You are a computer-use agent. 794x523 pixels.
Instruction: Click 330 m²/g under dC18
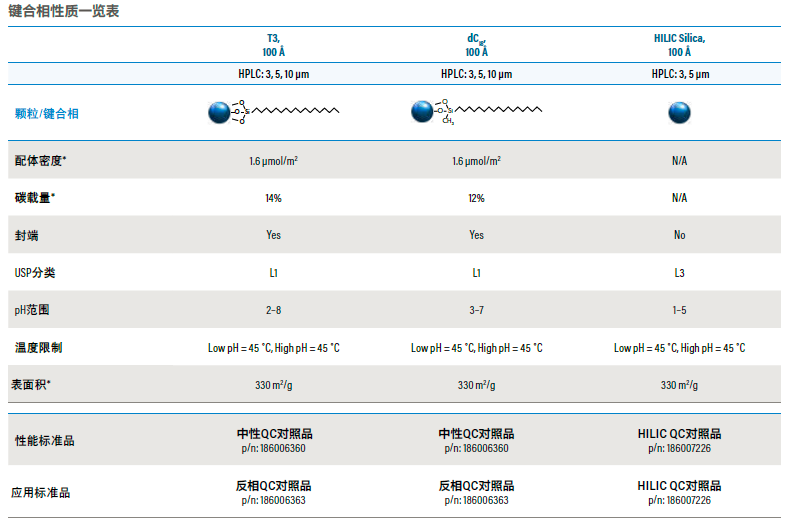click(x=477, y=385)
